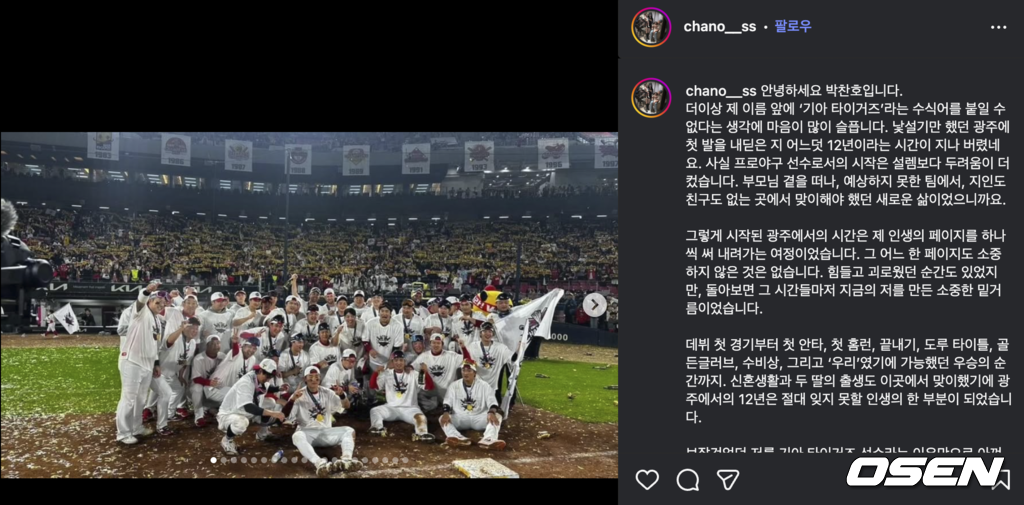Jump to the second carousel dot indicator
This screenshot has width=1024, height=505.
point(223,460)
